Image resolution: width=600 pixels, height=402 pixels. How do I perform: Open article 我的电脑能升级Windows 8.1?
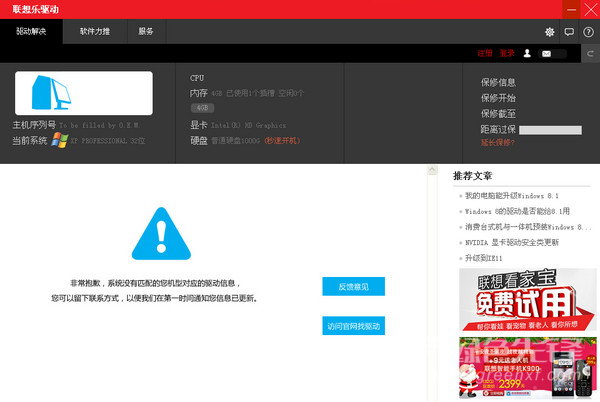(x=512, y=196)
